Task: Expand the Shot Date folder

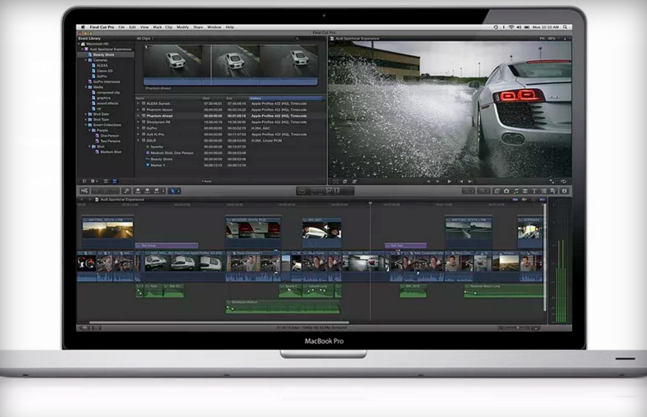Action: tap(86, 114)
